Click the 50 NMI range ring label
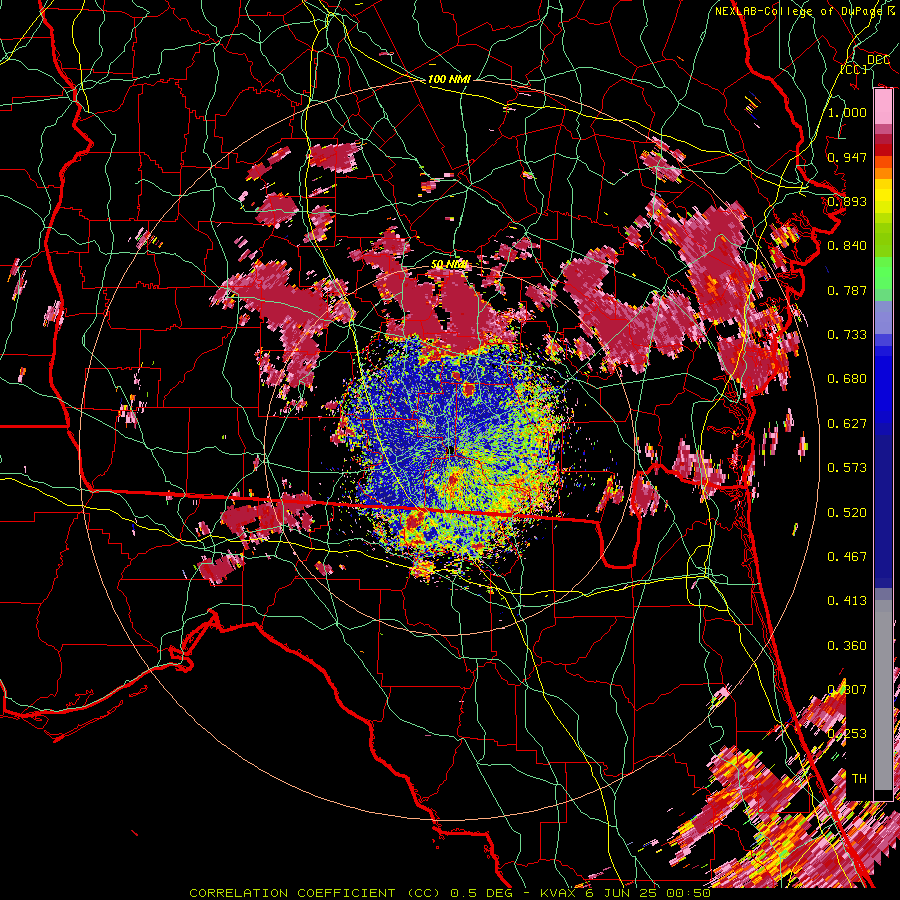 pos(449,264)
